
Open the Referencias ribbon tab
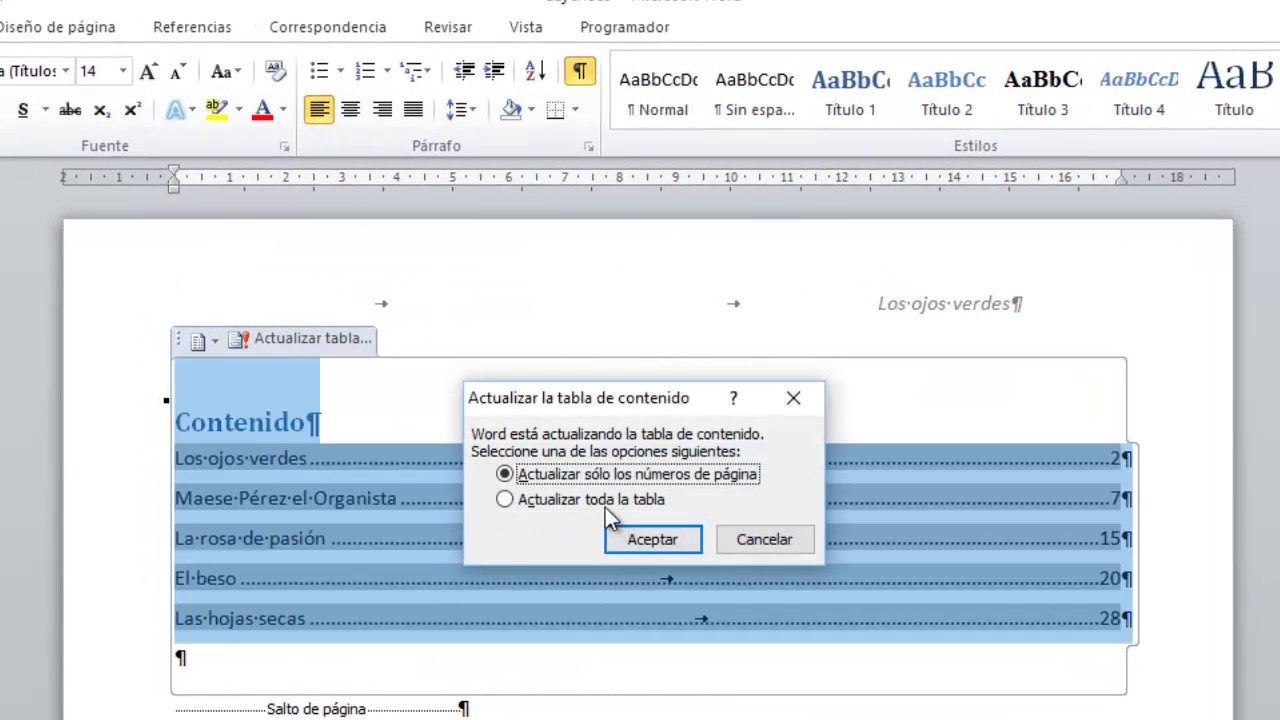192,27
